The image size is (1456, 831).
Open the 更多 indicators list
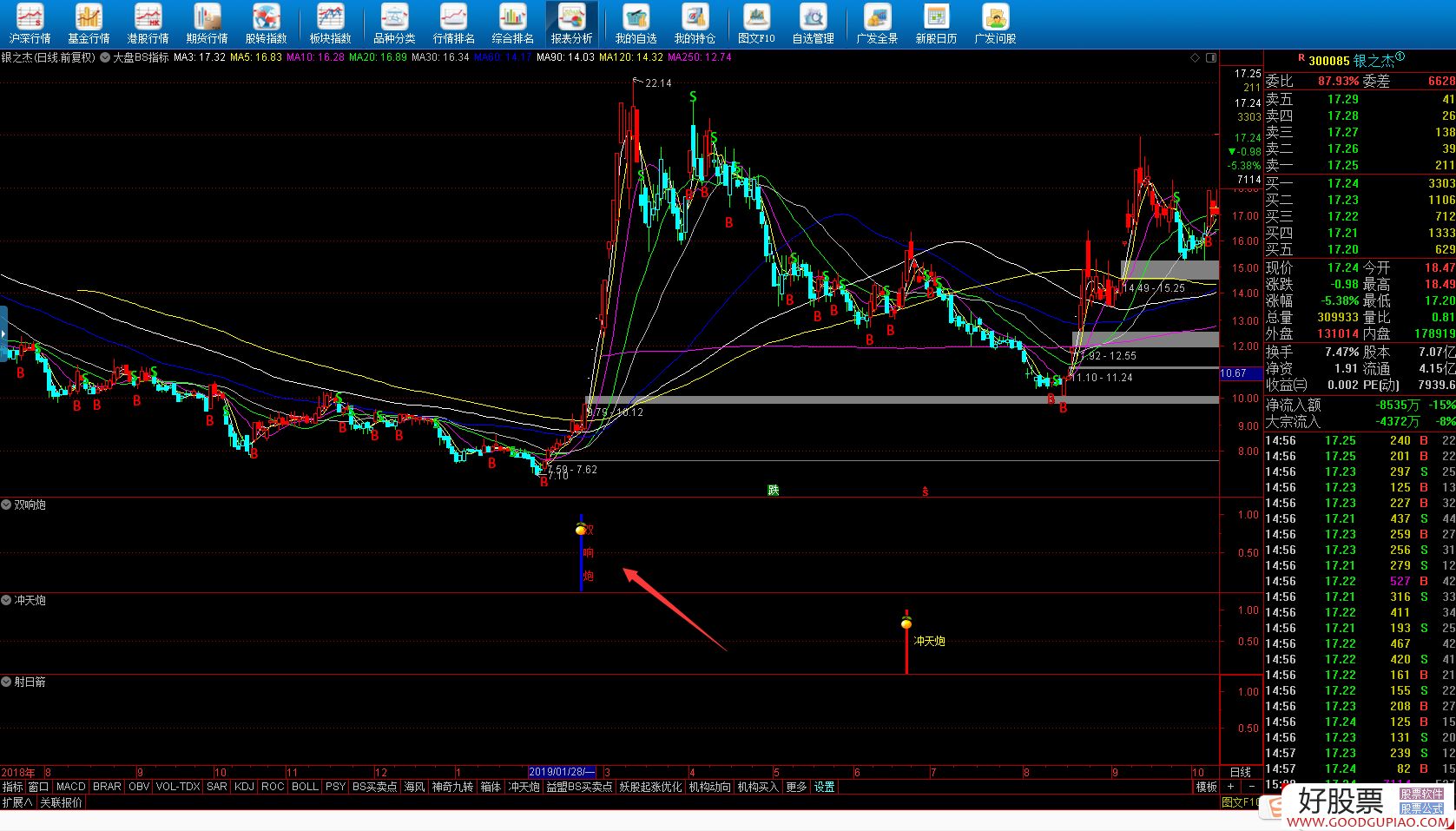tap(795, 787)
